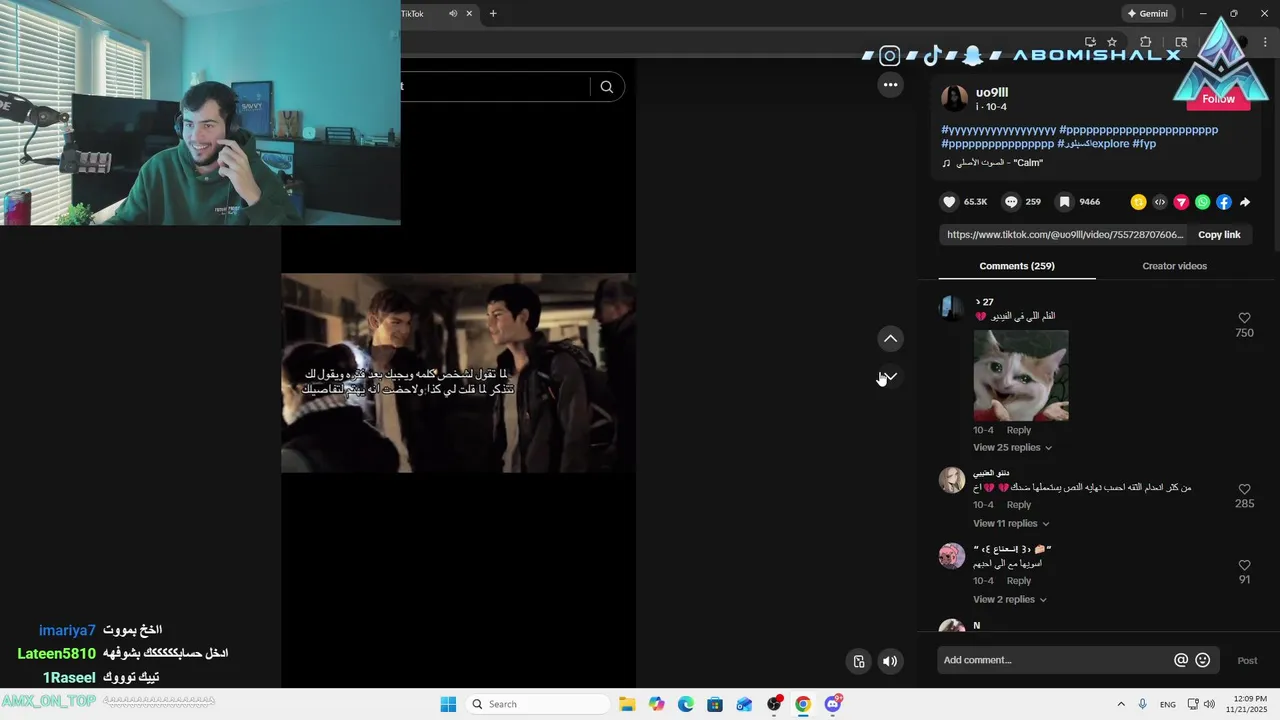1280x720 pixels.
Task: Open File Explorer from the taskbar
Action: click(627, 704)
